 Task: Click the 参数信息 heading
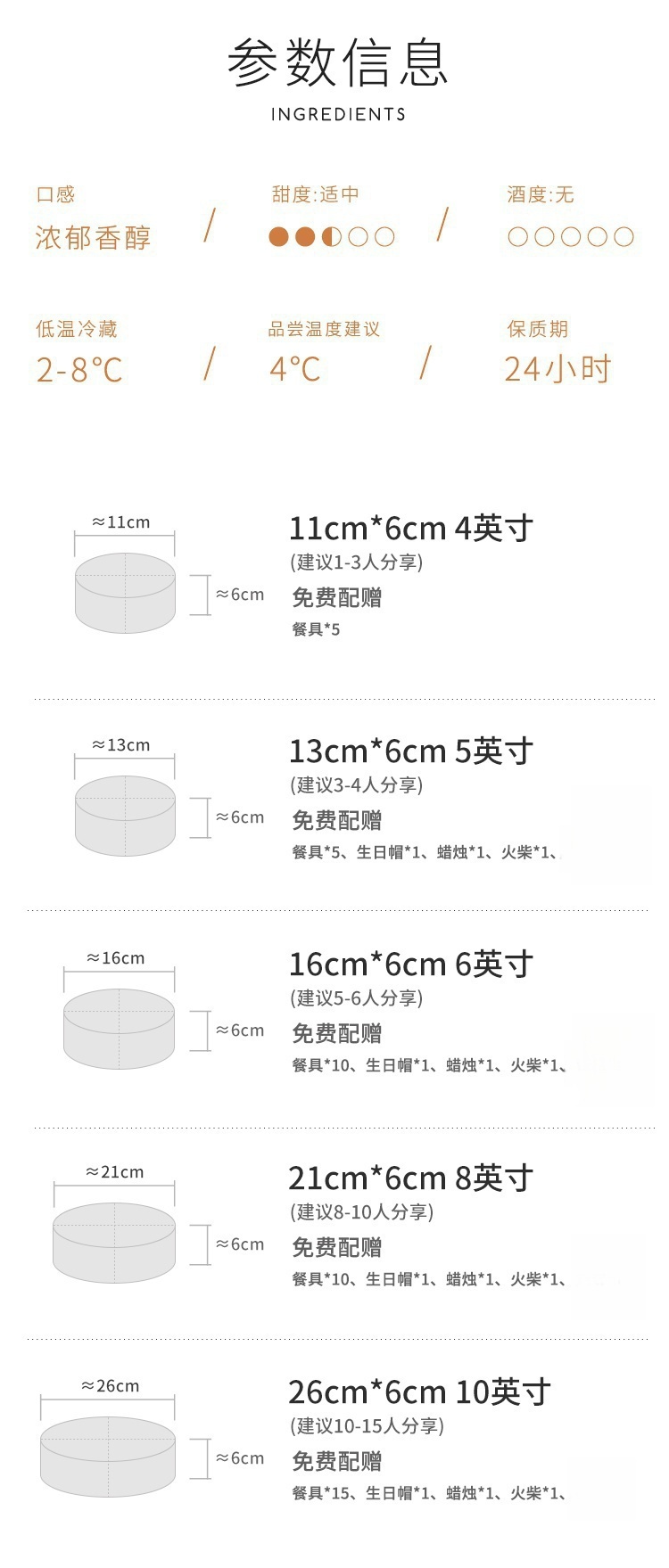coord(337,63)
